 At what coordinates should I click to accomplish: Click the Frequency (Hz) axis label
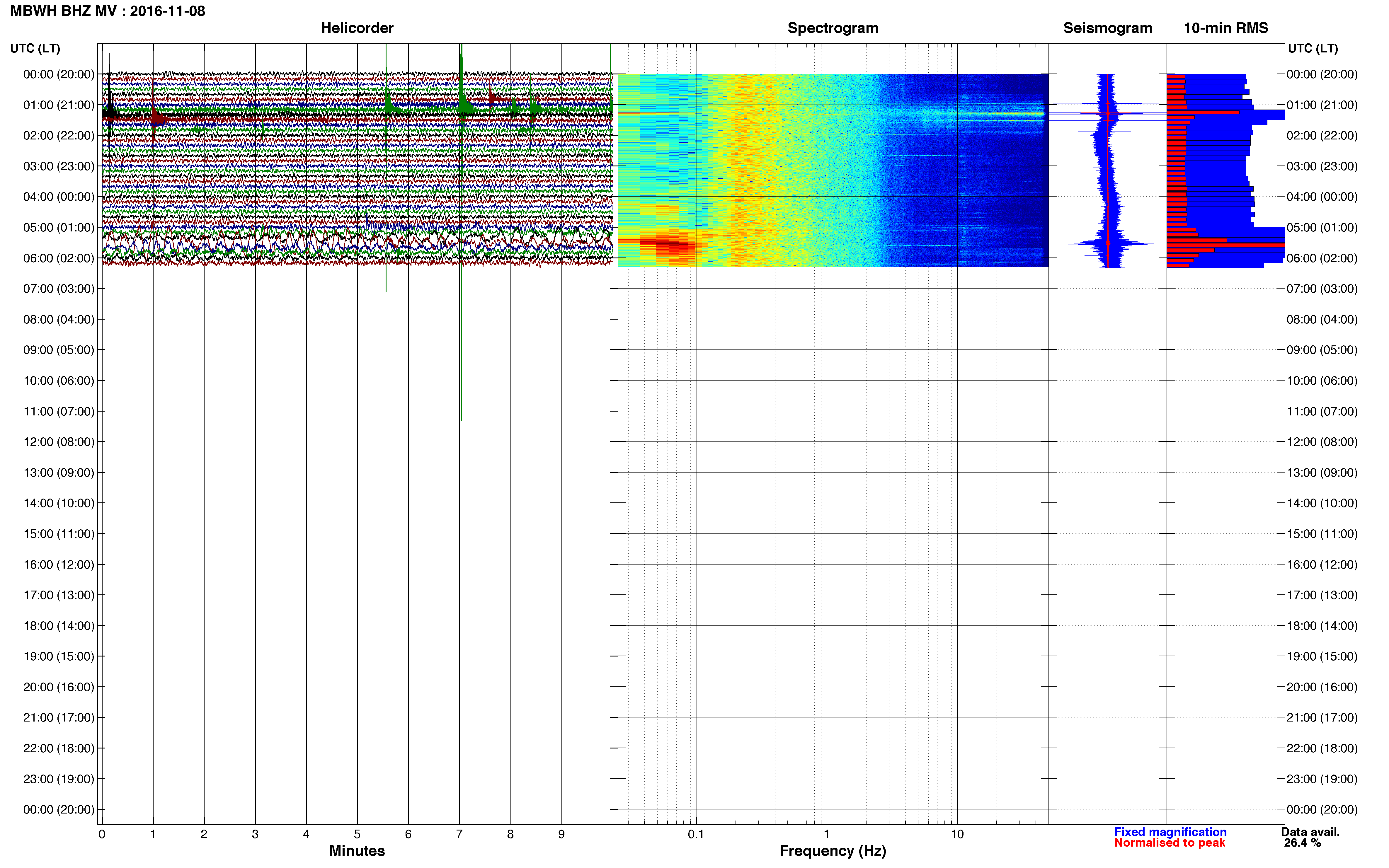pyautogui.click(x=833, y=850)
